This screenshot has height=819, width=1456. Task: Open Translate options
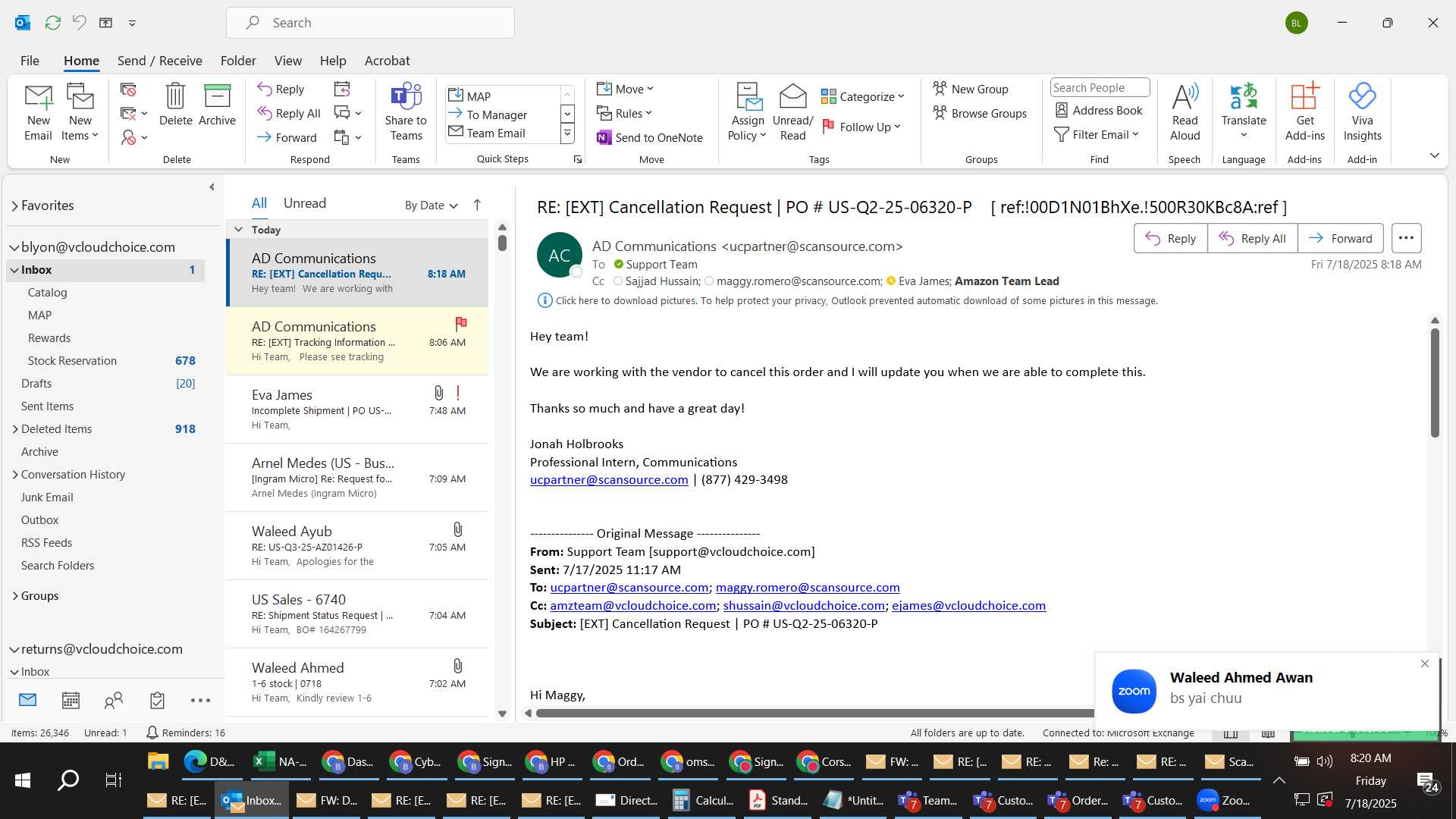pos(1244,113)
